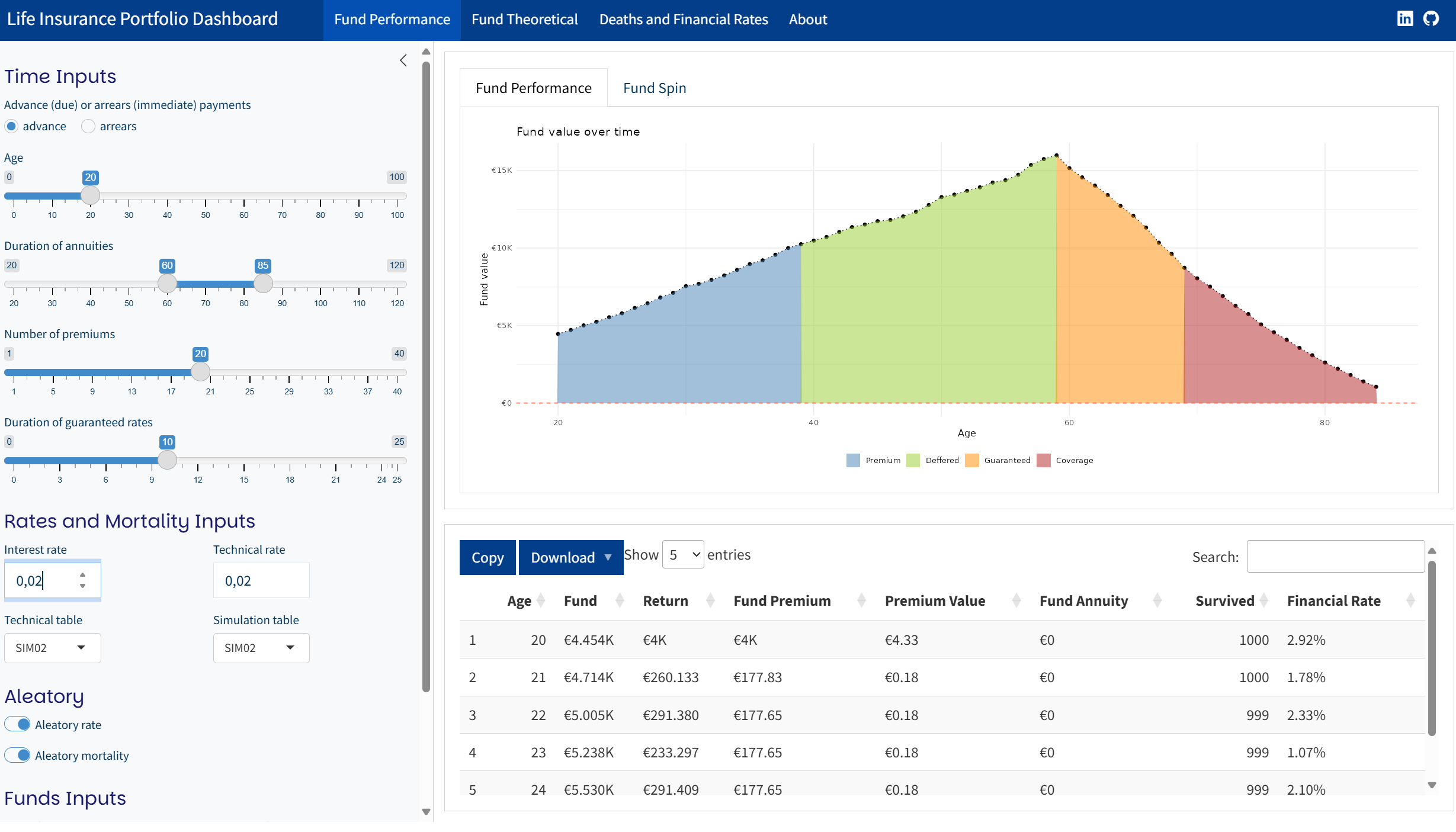This screenshot has height=832, width=1456.
Task: Select the arrears payment option
Action: click(88, 126)
